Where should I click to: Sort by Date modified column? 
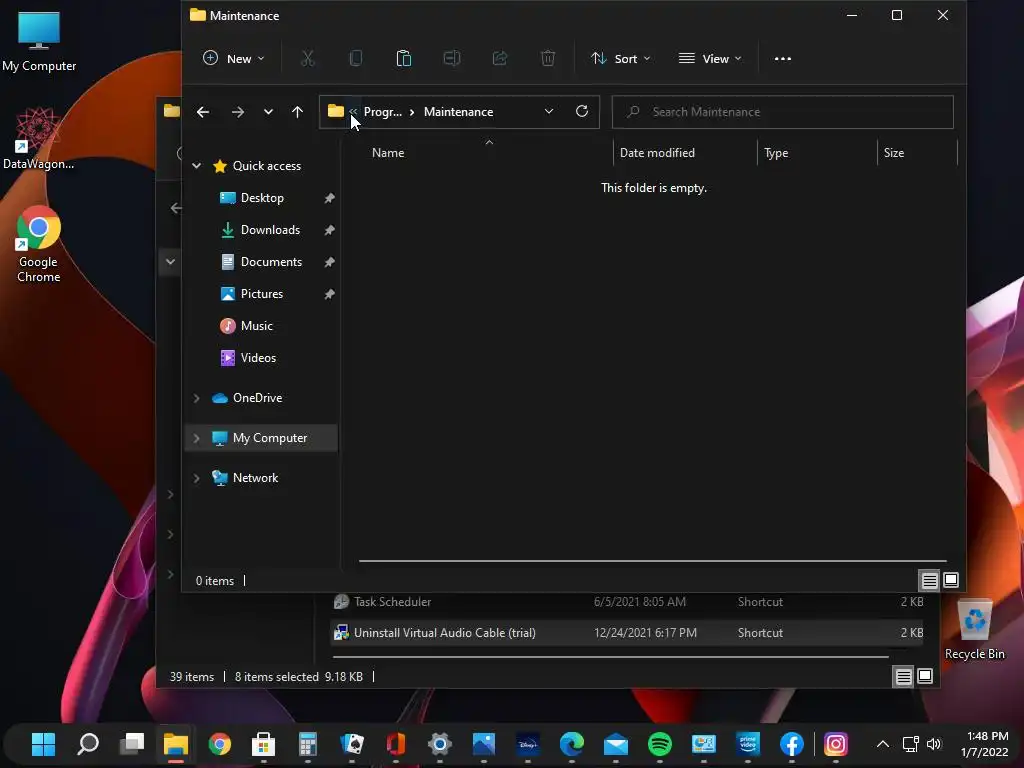coord(657,153)
